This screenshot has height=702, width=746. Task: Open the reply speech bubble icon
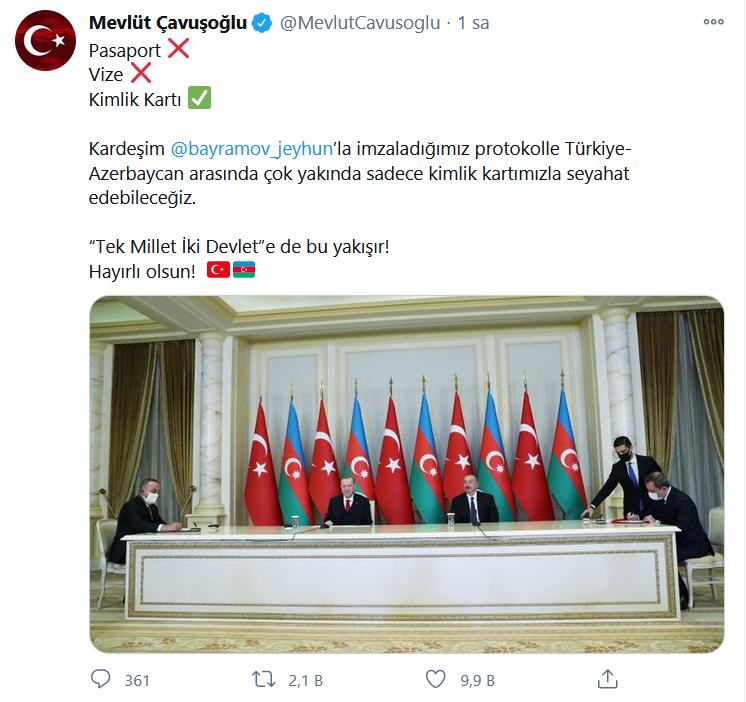pos(100,679)
